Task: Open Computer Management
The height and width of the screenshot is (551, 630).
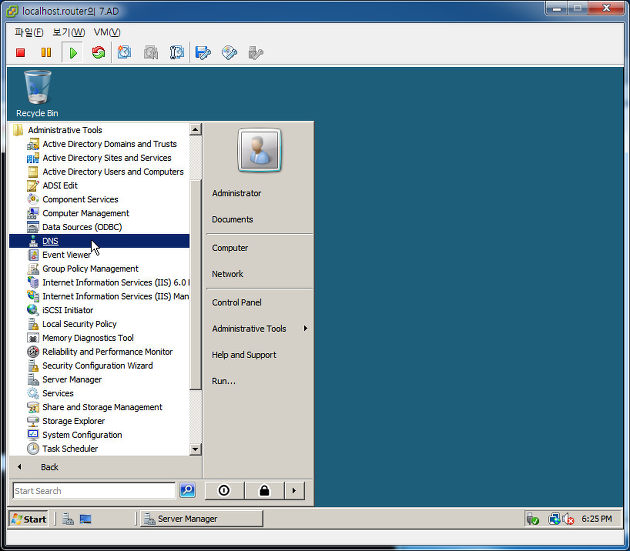Action: [99, 213]
